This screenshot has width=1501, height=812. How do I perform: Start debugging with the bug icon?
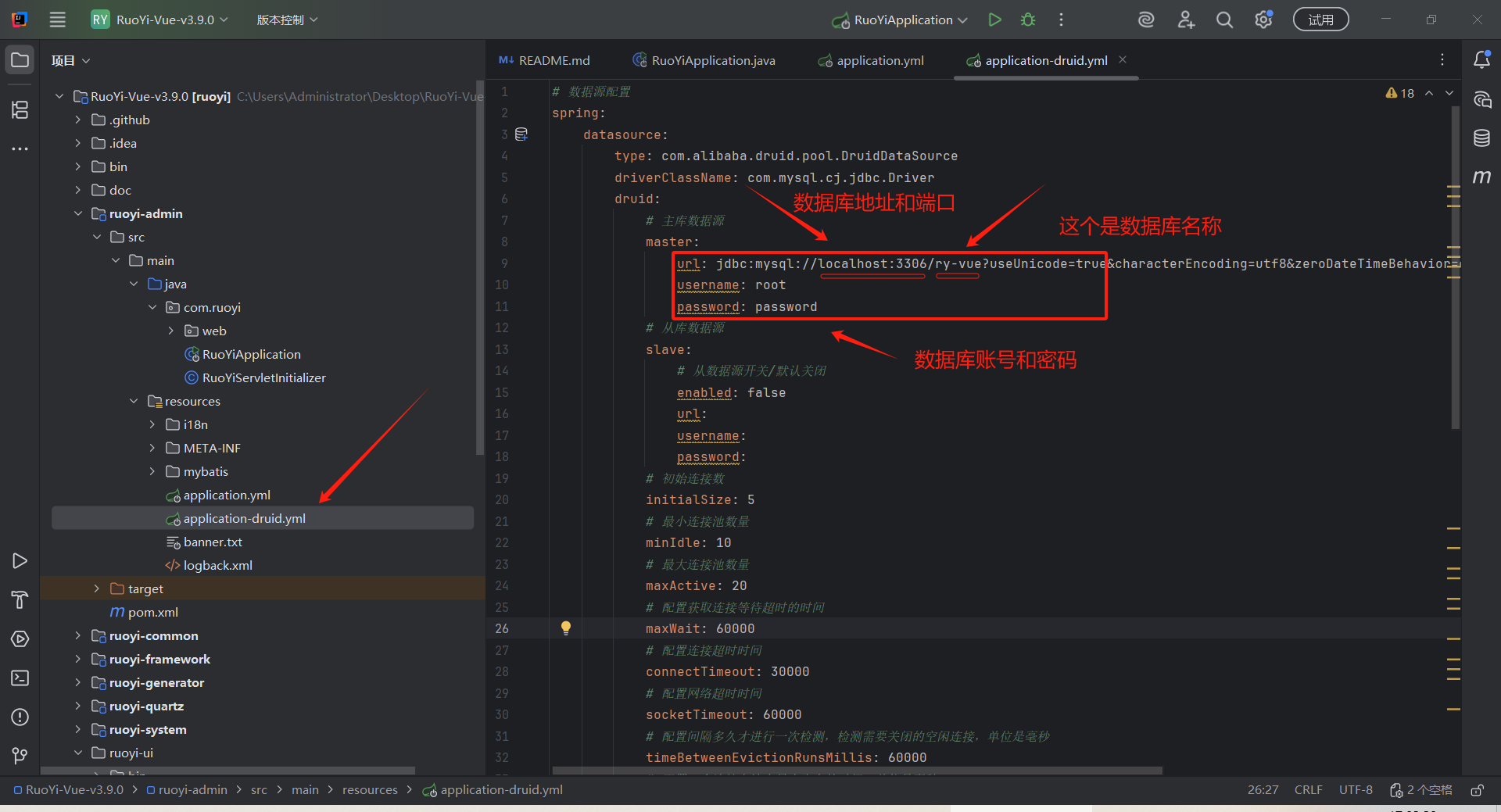1028,20
